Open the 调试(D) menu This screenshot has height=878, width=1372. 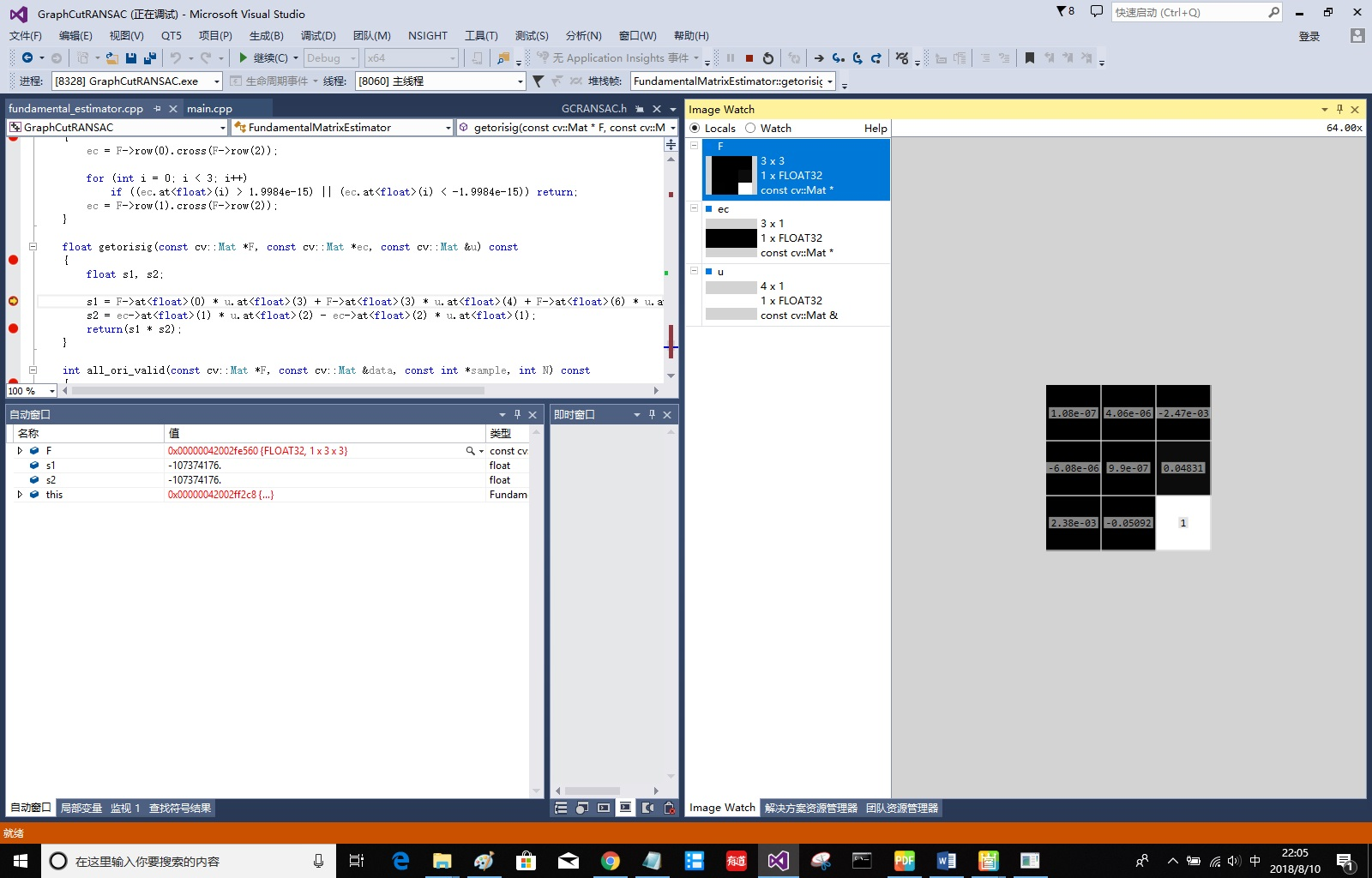316,35
